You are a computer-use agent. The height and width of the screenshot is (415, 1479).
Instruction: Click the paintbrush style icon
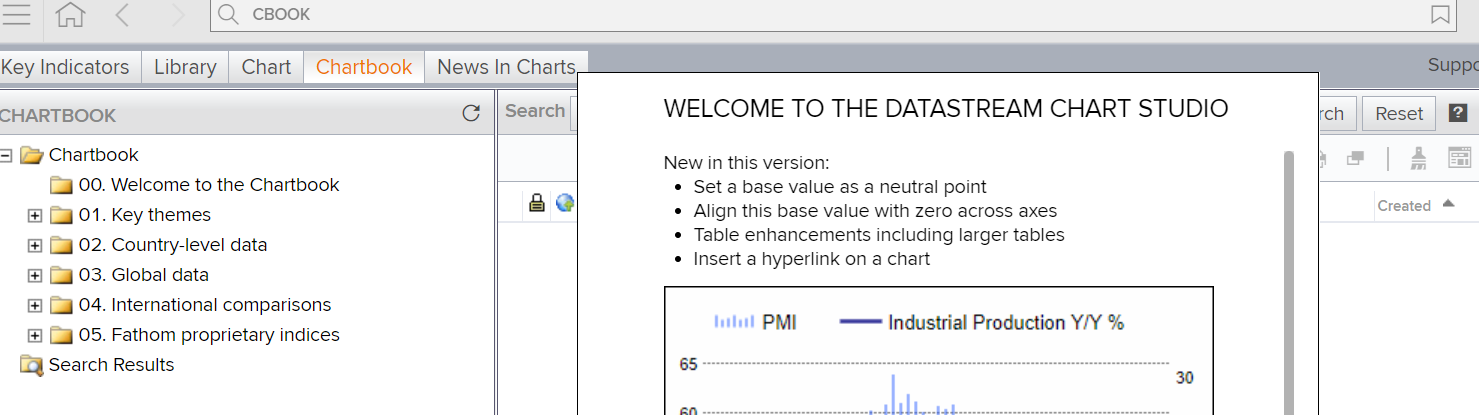[x=1418, y=158]
